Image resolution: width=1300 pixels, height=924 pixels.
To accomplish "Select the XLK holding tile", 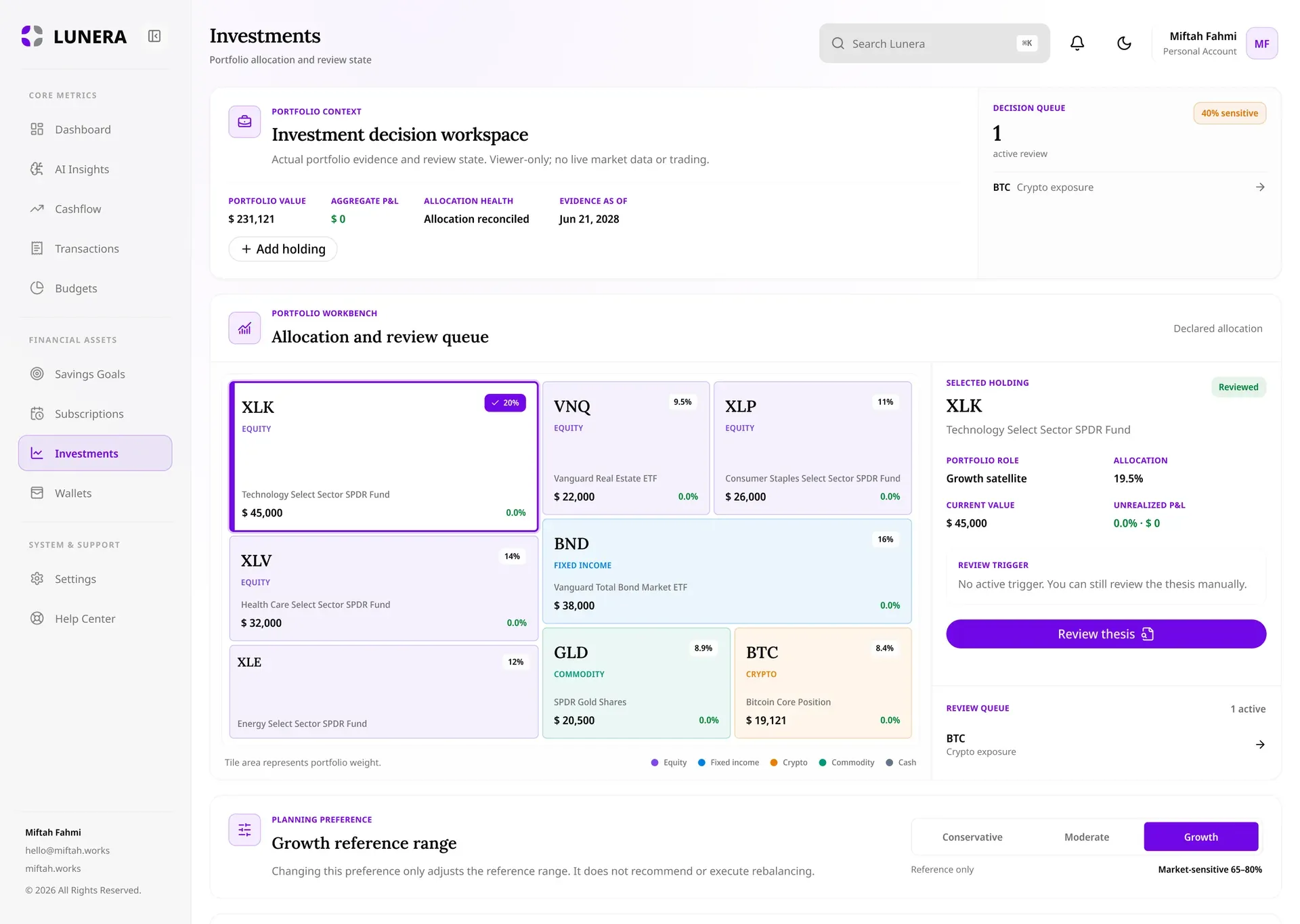I will 384,456.
